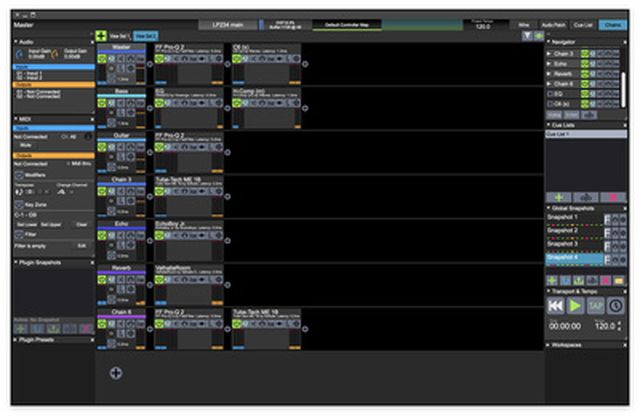Add a new global snapshot with green plus
The height and width of the screenshot is (418, 640).
point(552,280)
